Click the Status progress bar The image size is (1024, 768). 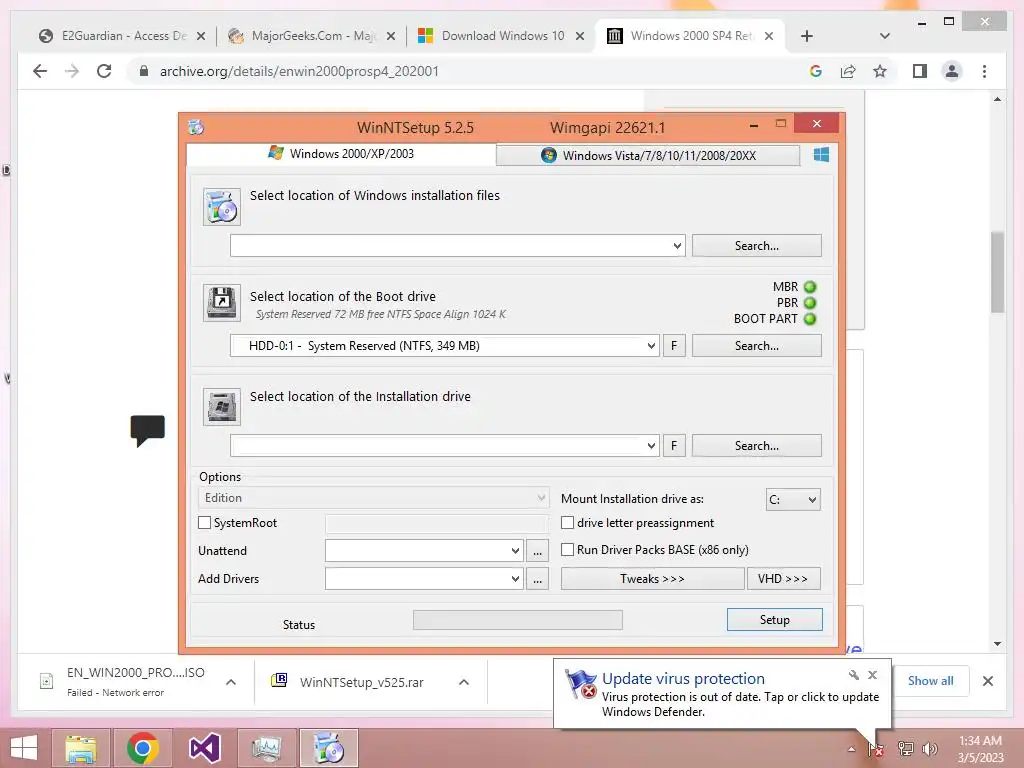click(518, 620)
